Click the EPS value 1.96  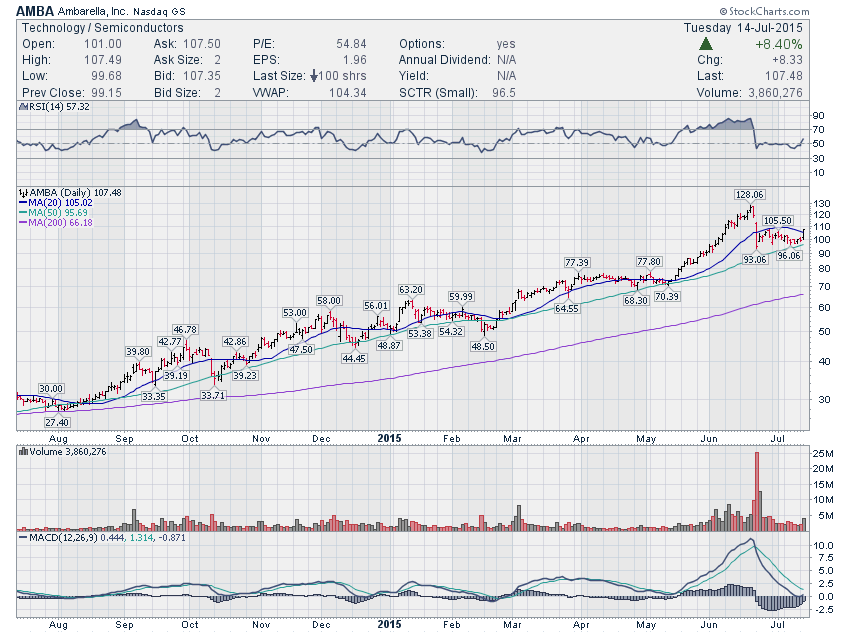pyautogui.click(x=355, y=60)
